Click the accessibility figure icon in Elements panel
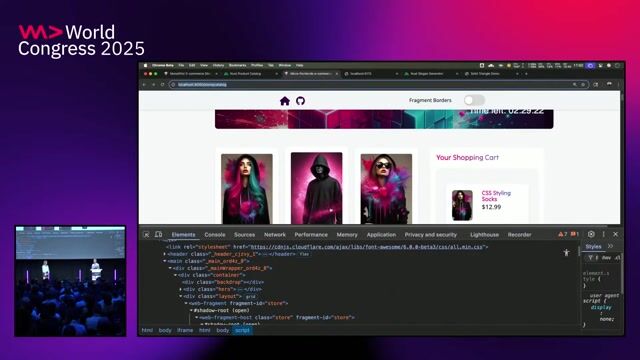The image size is (640, 360). tap(567, 253)
